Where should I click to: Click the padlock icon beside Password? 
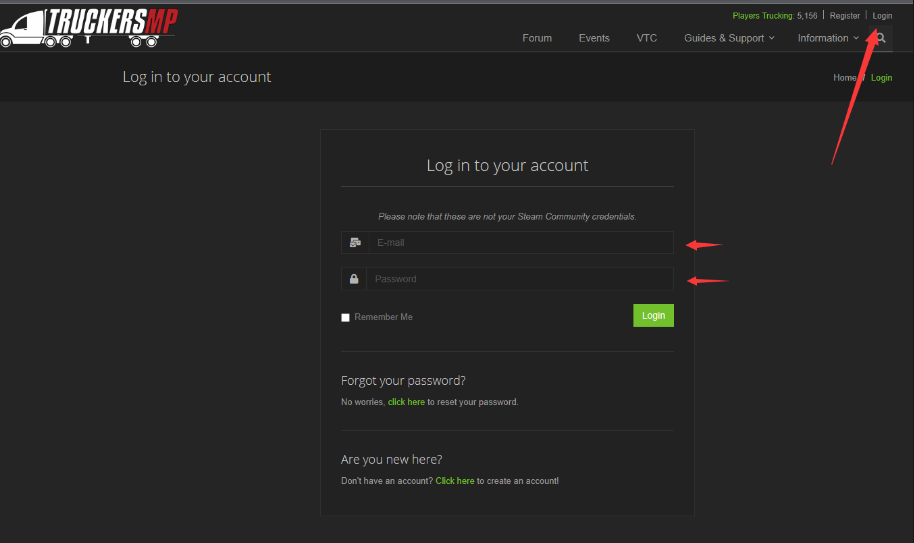coord(354,279)
